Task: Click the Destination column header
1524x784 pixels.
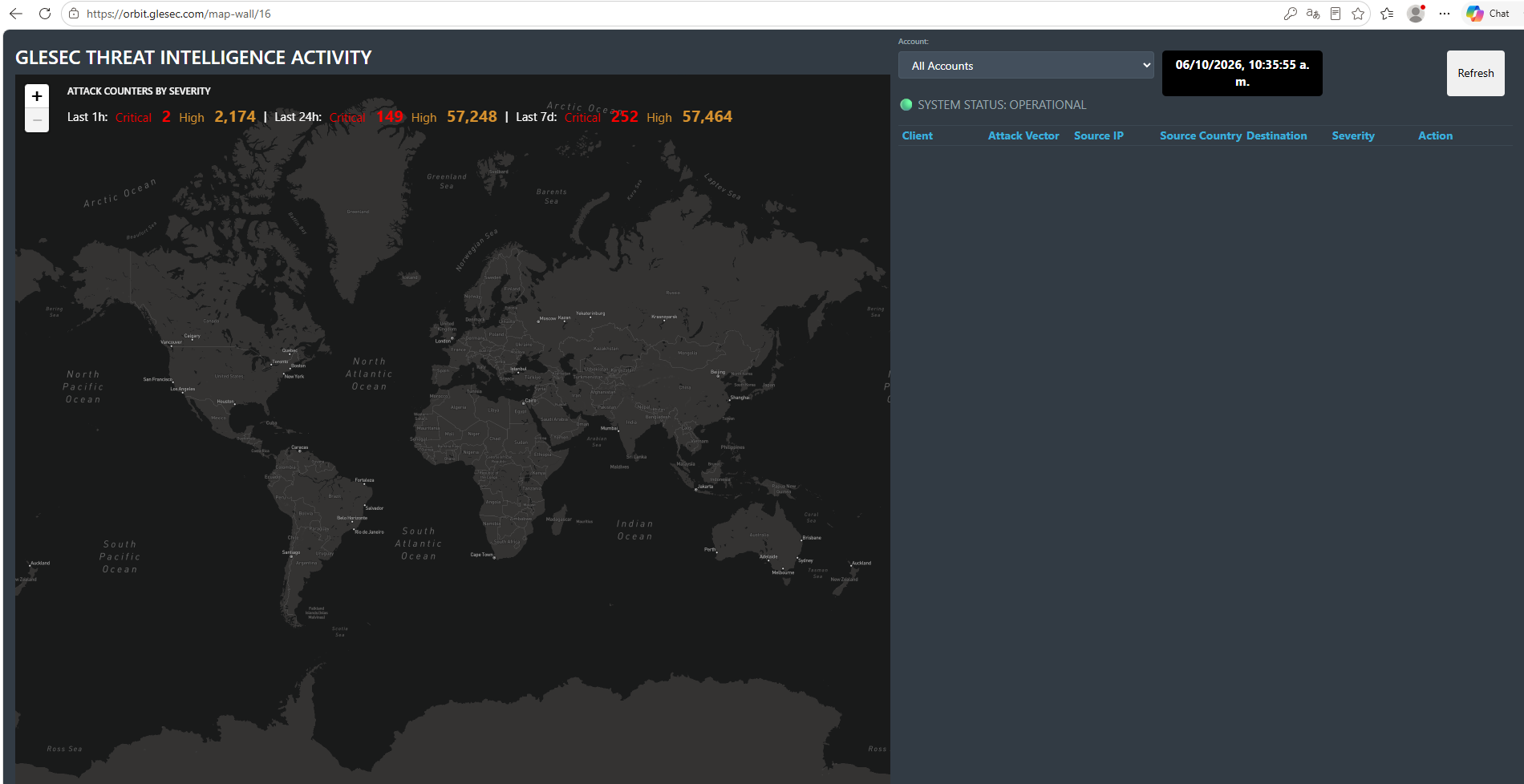Action: (x=1277, y=135)
